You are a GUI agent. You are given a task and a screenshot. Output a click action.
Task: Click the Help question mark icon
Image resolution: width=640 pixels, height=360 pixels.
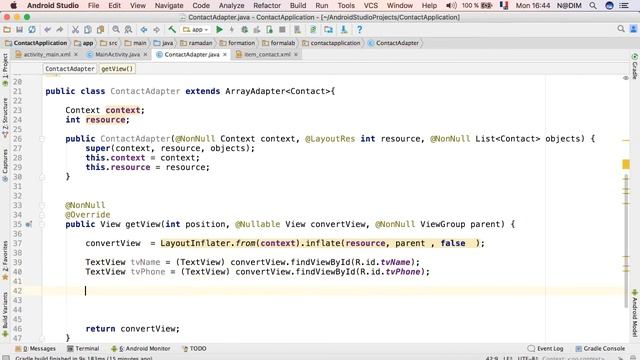coord(359,29)
